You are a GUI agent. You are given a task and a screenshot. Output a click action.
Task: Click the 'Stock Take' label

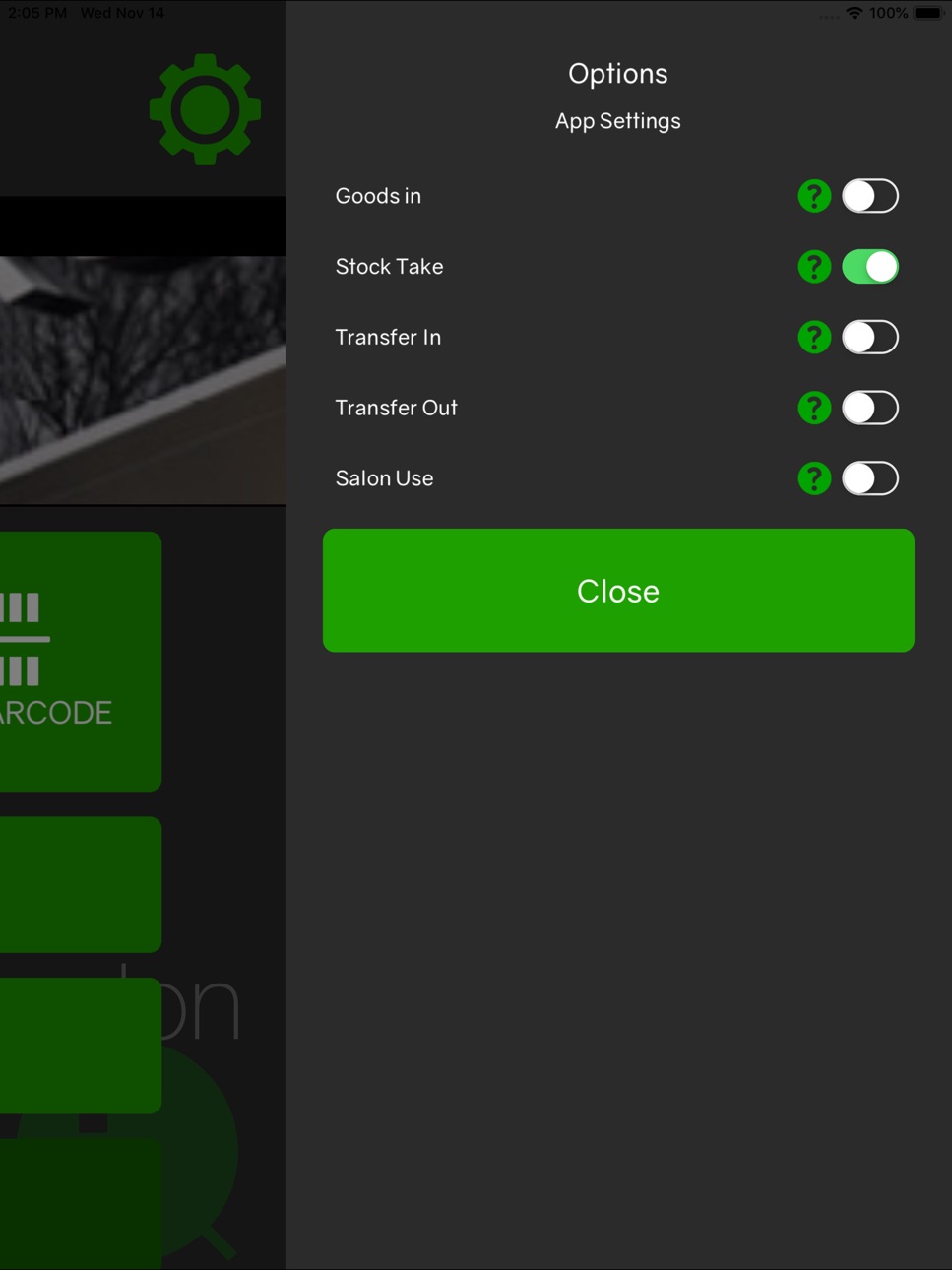tap(389, 267)
